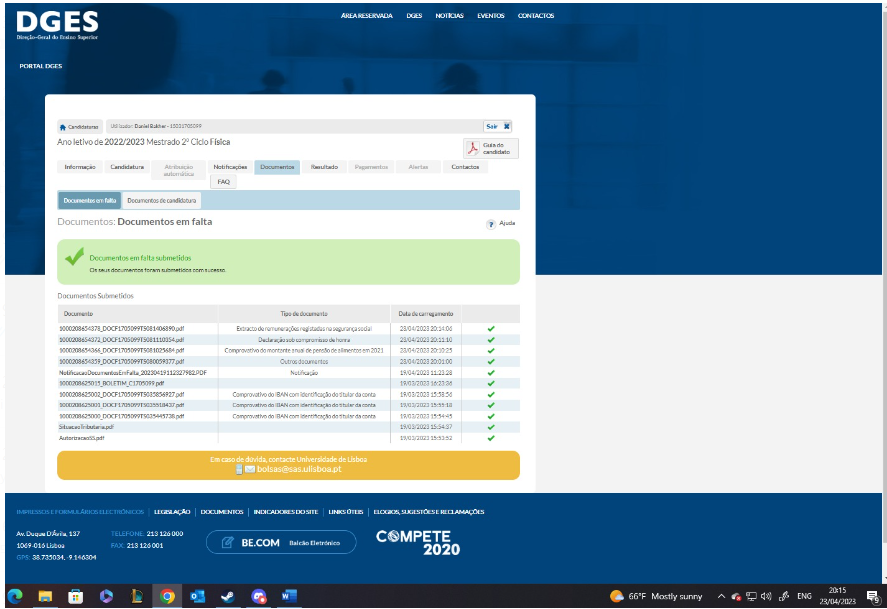Open Microsoft Edge from the taskbar
This screenshot has height=609, width=887.
click(x=15, y=596)
